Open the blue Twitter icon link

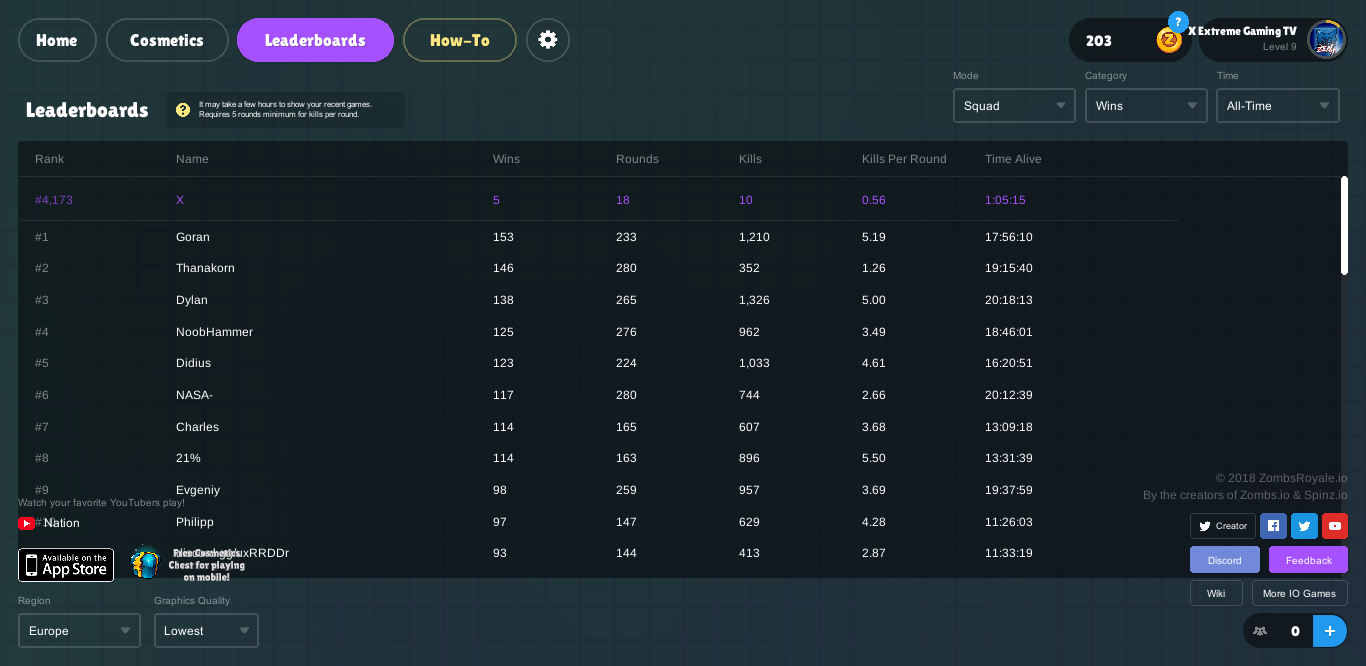1304,526
